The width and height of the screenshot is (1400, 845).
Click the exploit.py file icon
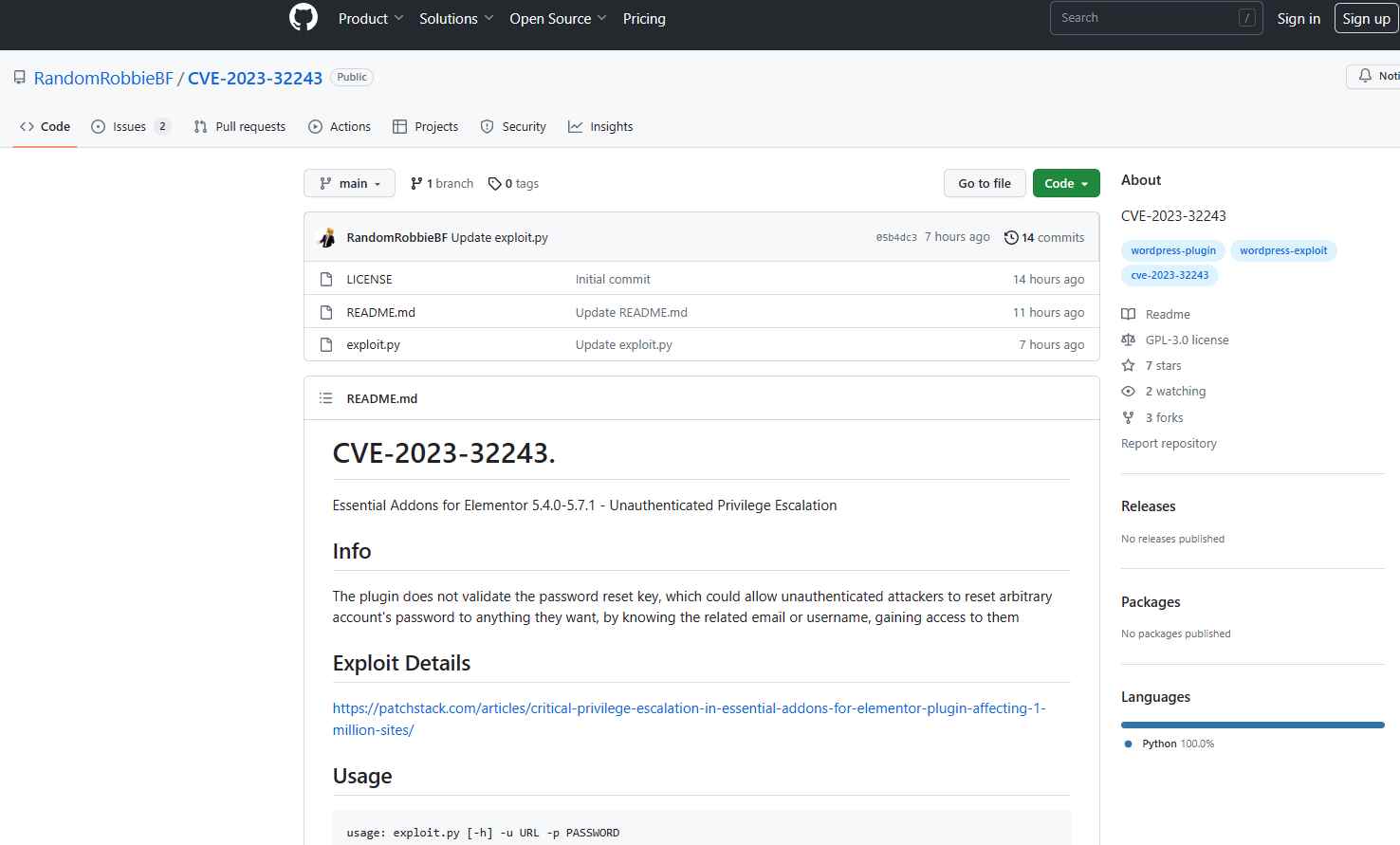click(x=326, y=344)
